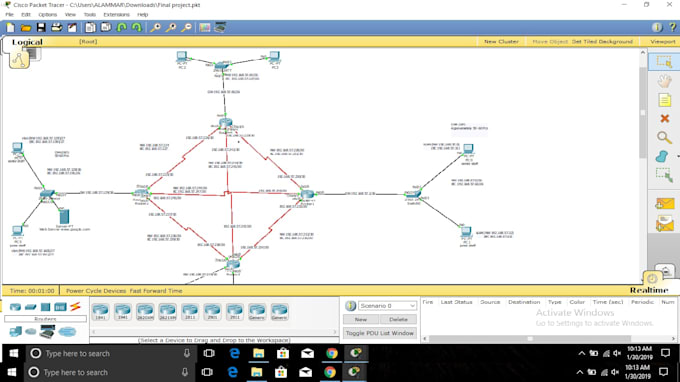
Task: Add a Simple PDU envelope
Action: coord(665,203)
